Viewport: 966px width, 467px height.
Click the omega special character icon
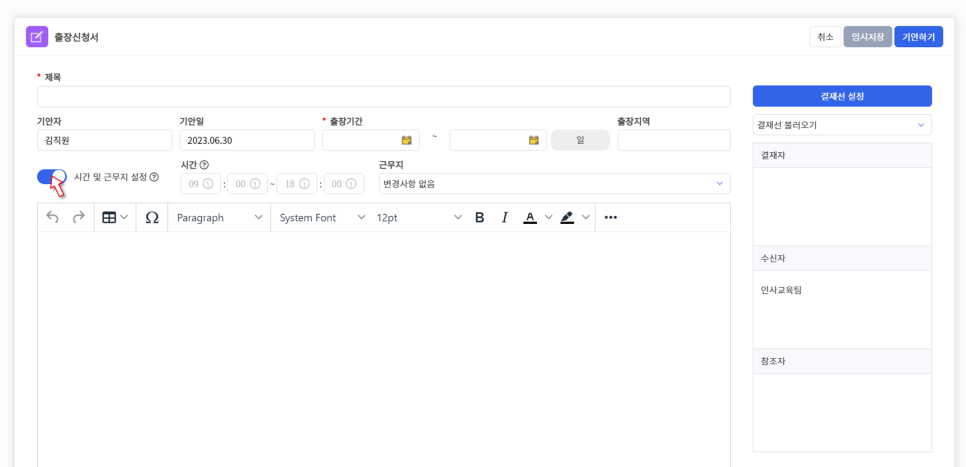point(152,217)
